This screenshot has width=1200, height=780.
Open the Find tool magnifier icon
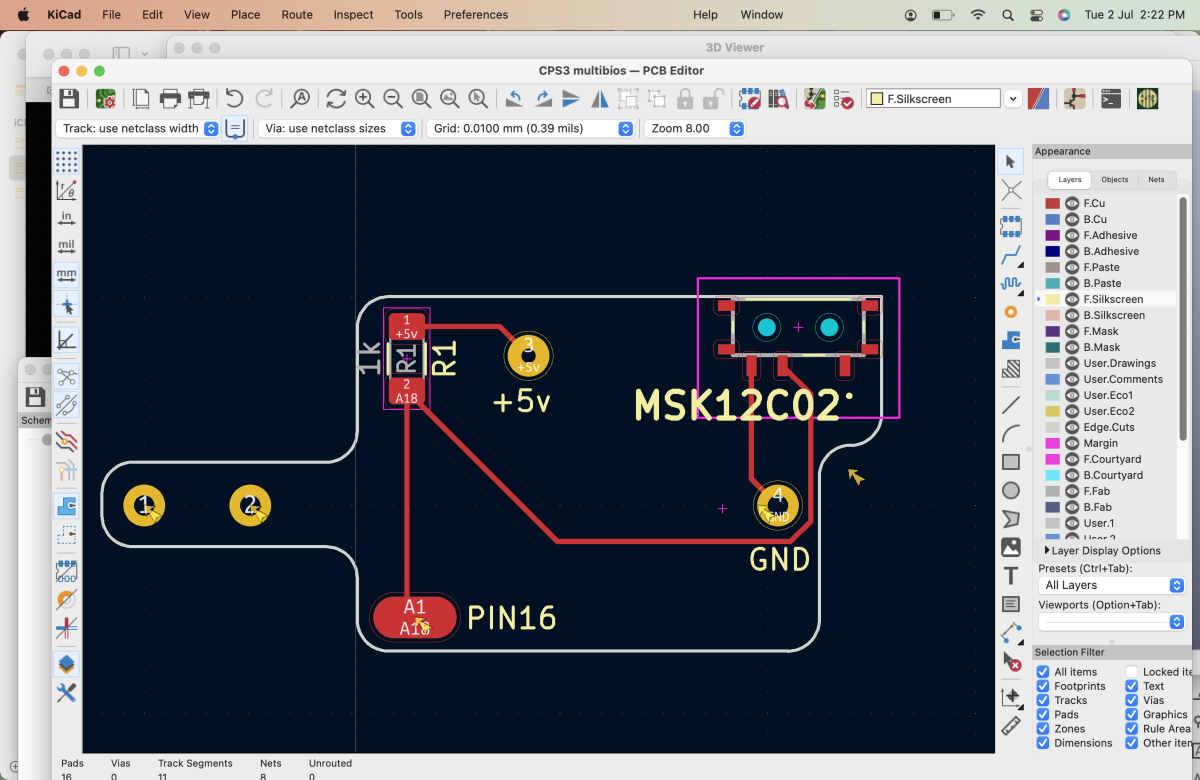coord(300,99)
